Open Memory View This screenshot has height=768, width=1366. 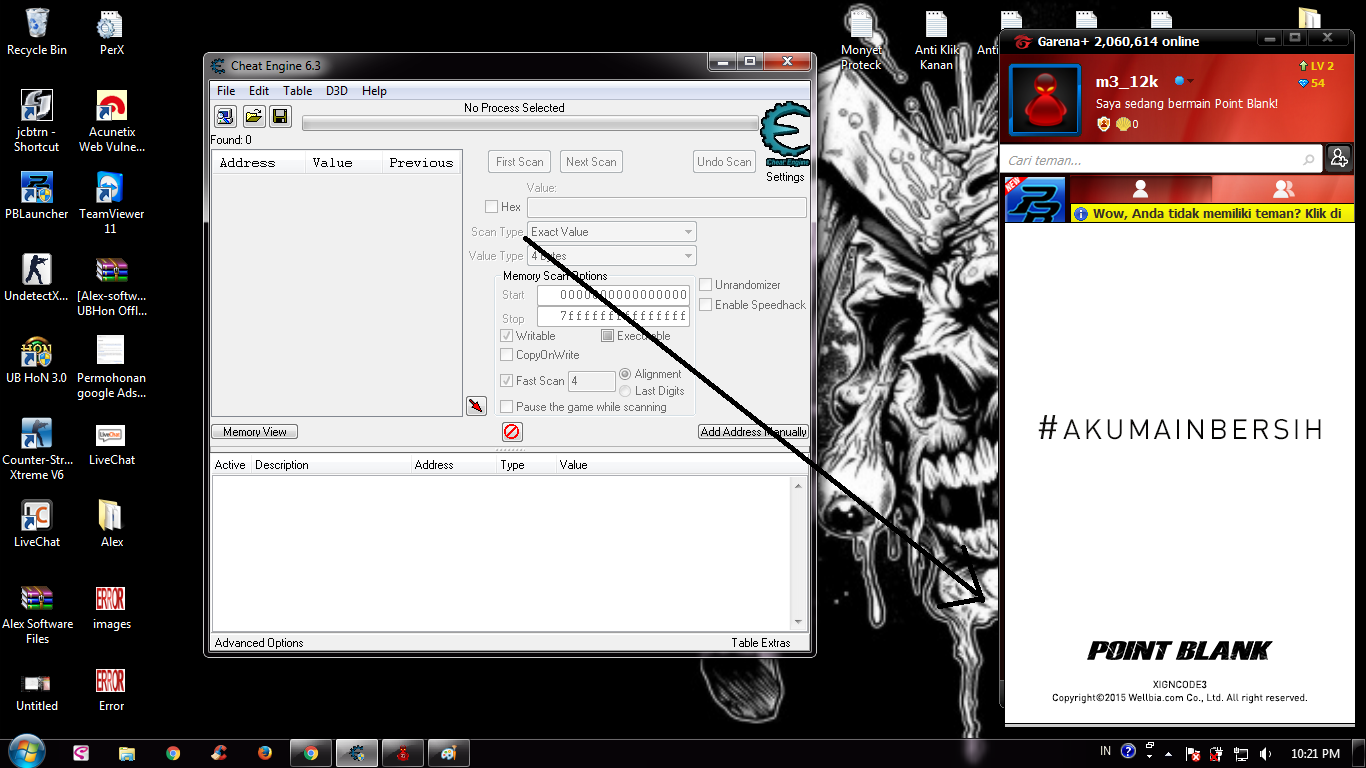point(255,432)
